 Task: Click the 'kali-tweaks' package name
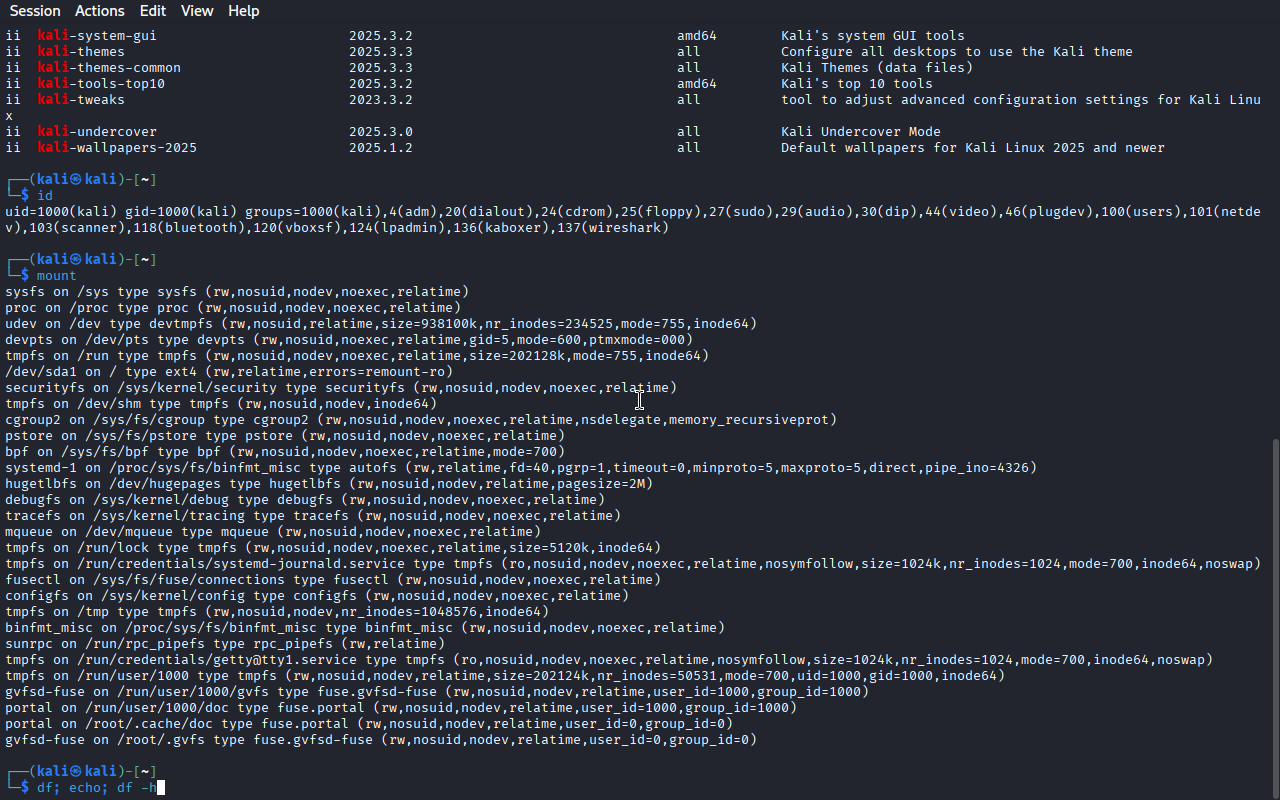point(81,100)
